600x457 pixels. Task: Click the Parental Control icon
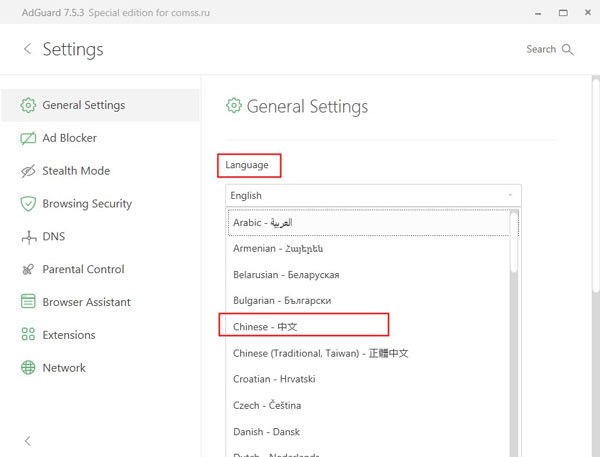click(x=28, y=270)
